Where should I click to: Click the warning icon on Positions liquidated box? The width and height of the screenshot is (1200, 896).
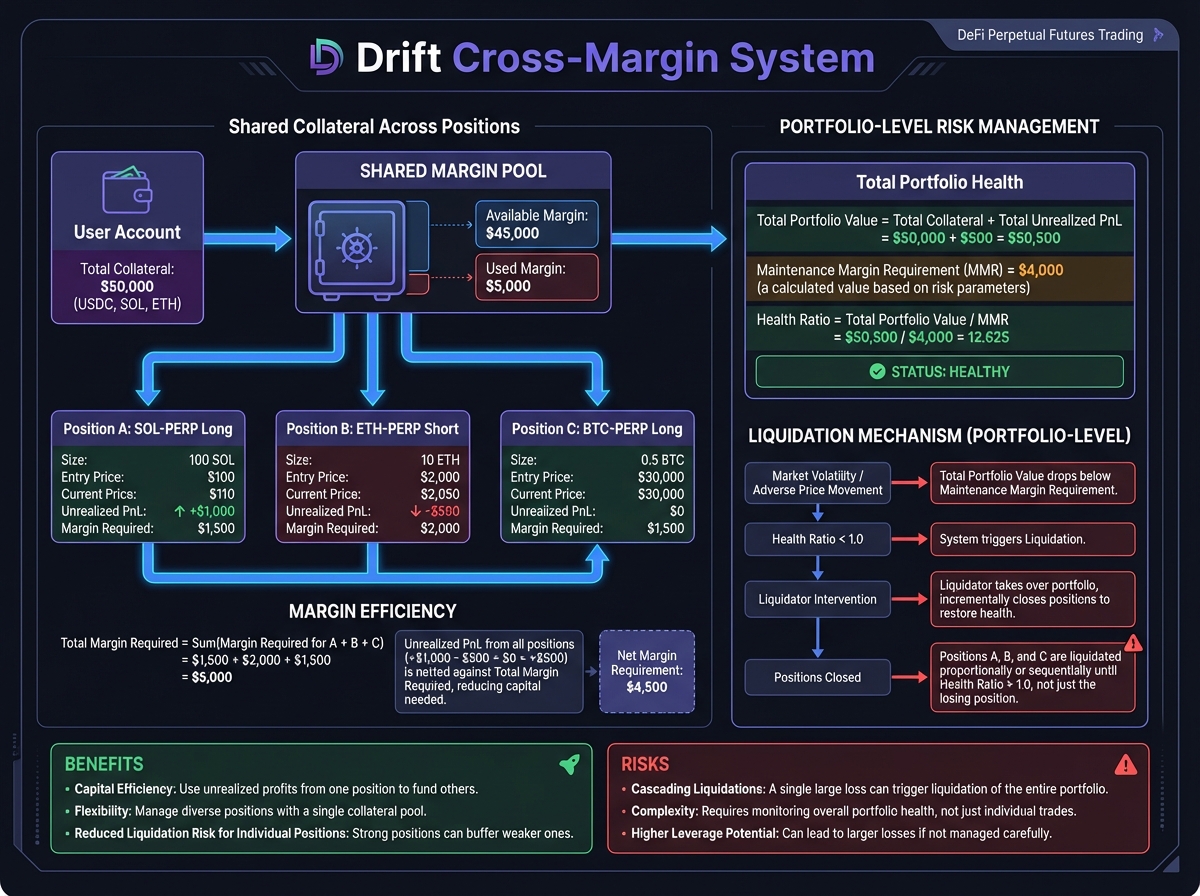pos(1134,644)
